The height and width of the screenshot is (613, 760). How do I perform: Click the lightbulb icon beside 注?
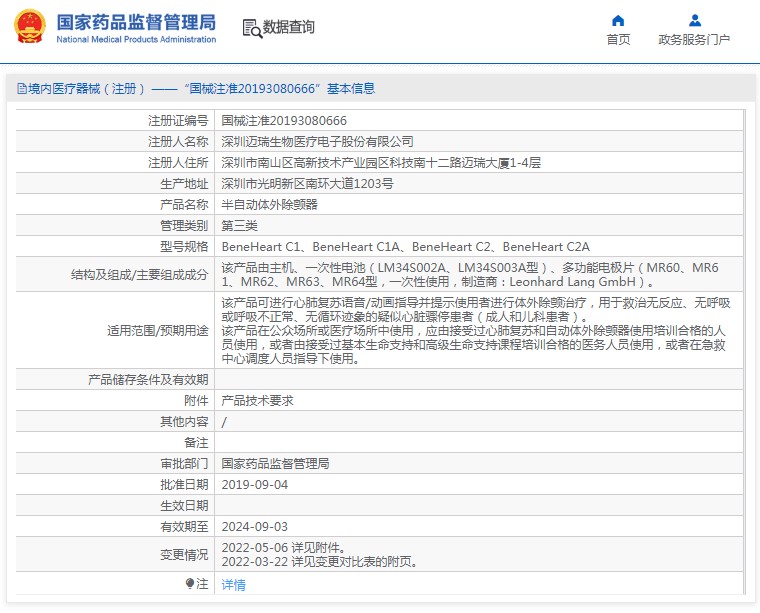click(x=190, y=584)
